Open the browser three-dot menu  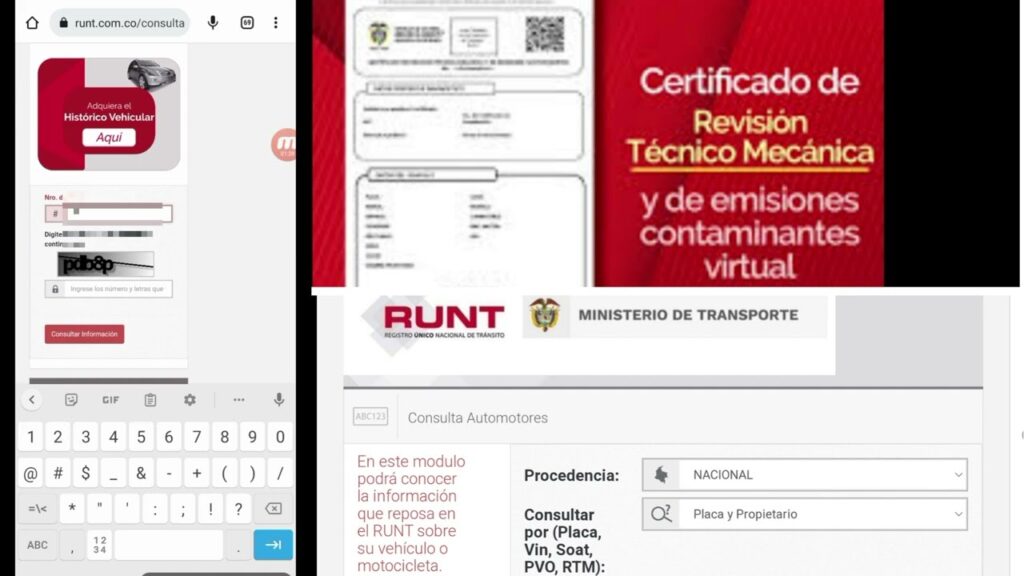point(276,23)
